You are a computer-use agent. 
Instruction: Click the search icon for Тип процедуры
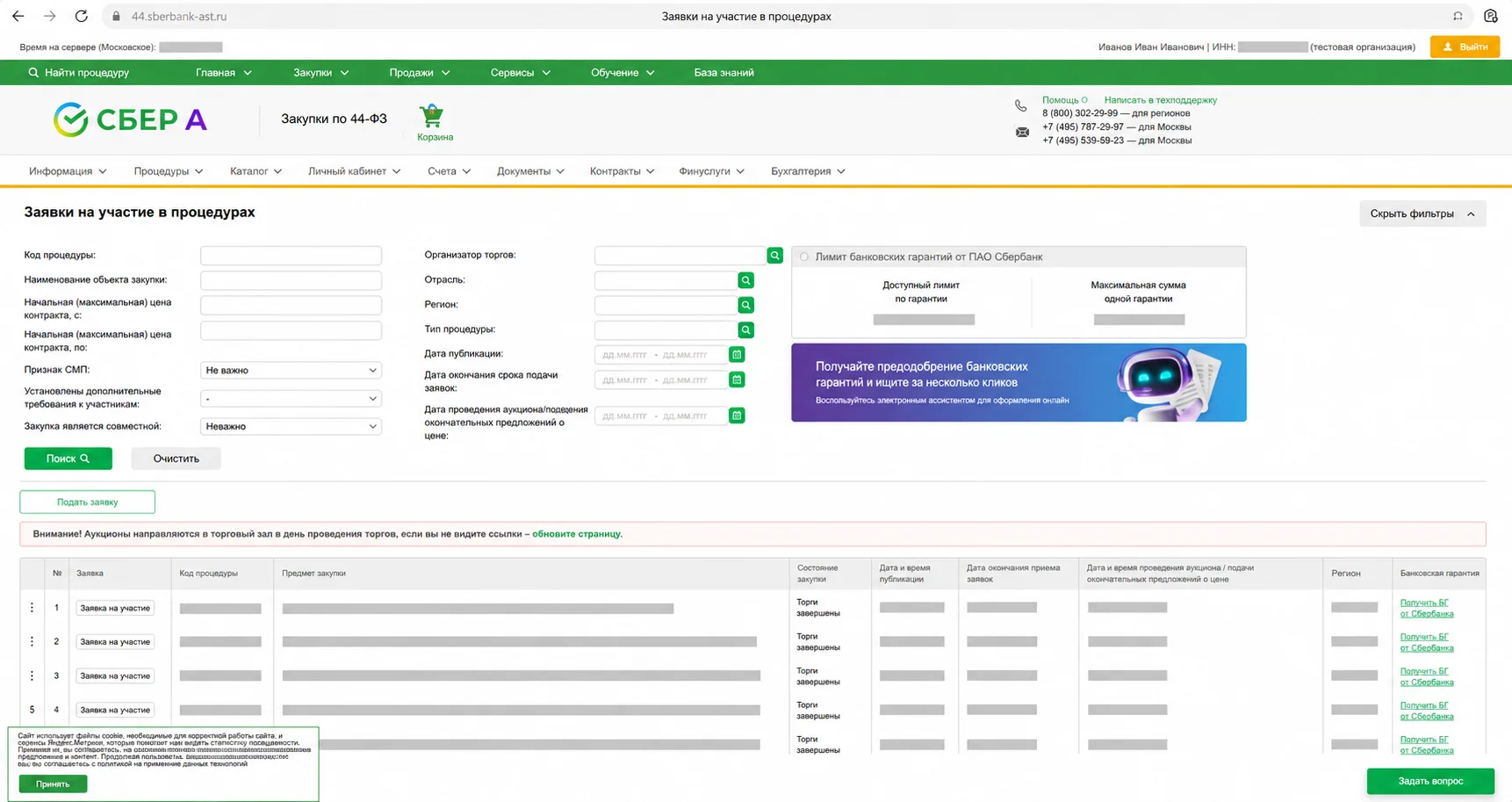point(745,330)
